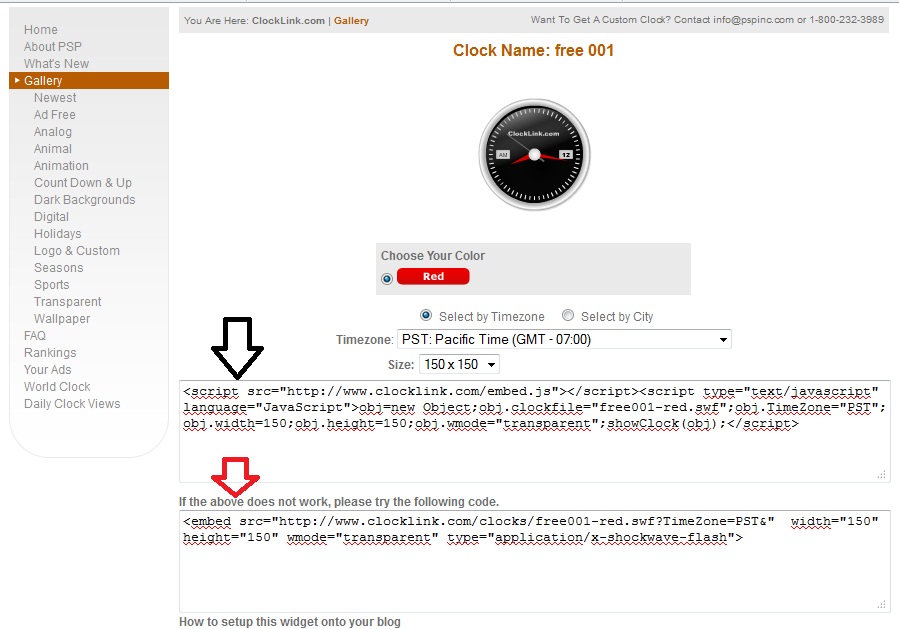
Task: Click resize handle of script code box
Action: [x=882, y=474]
